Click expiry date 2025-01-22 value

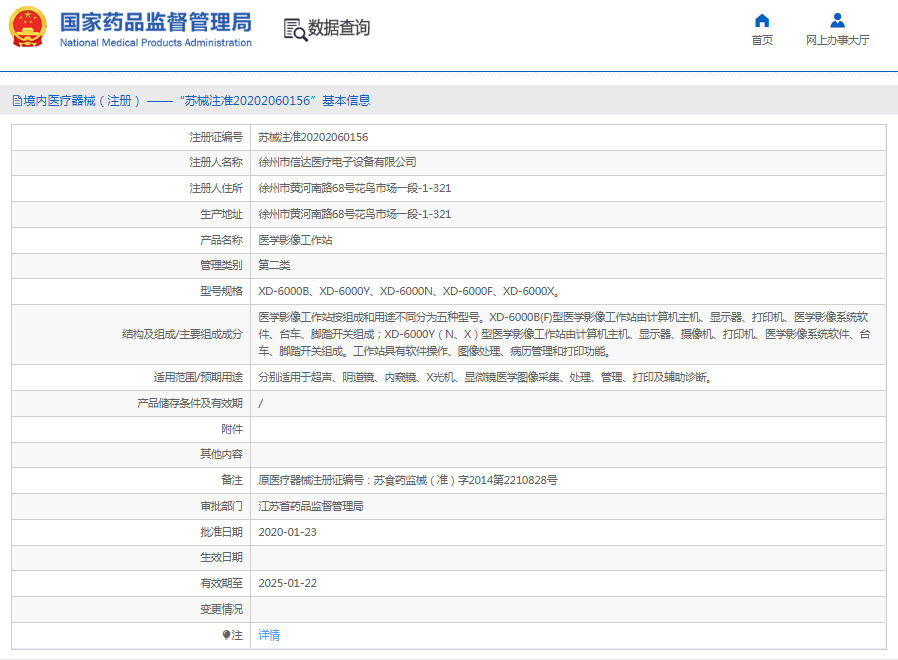[287, 583]
